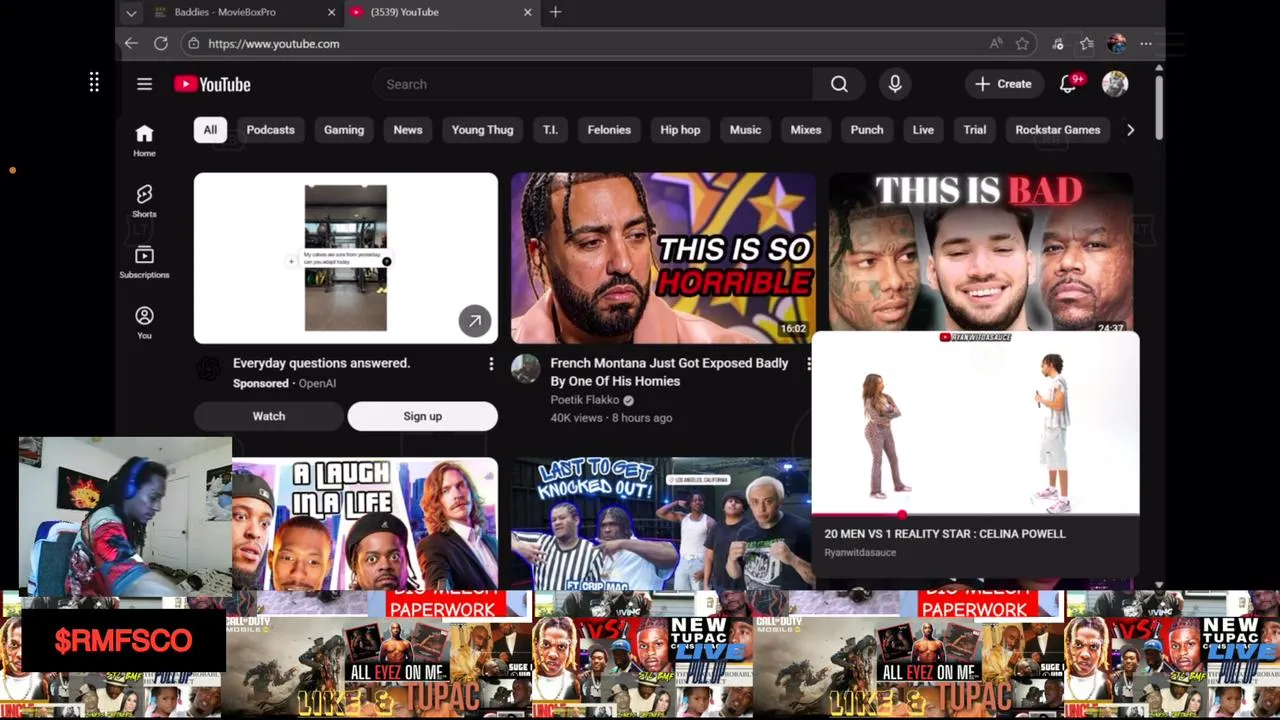The width and height of the screenshot is (1280, 720).
Task: Seek on the preview video progress bar
Action: click(975, 515)
